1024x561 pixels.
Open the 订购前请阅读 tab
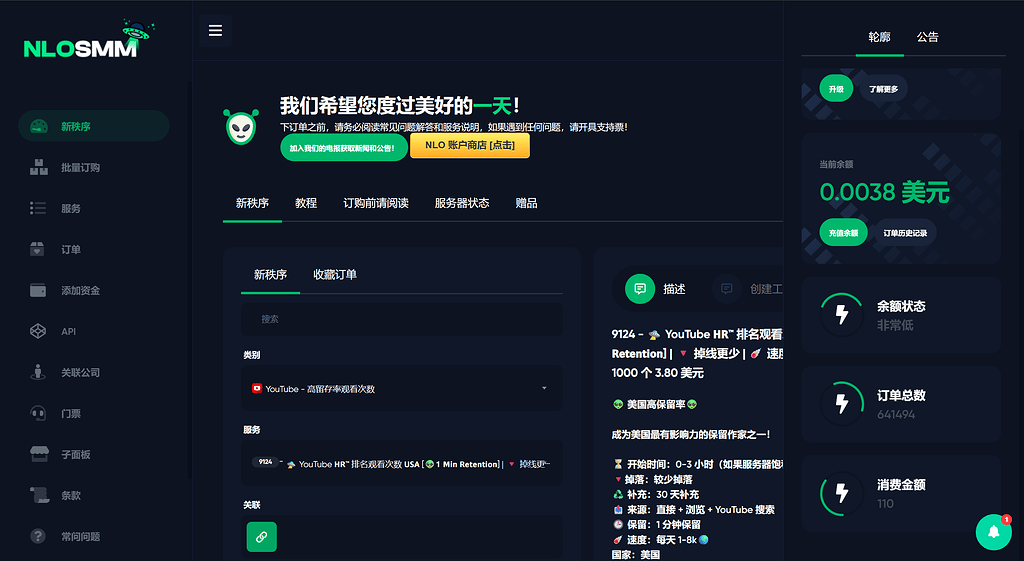click(376, 203)
